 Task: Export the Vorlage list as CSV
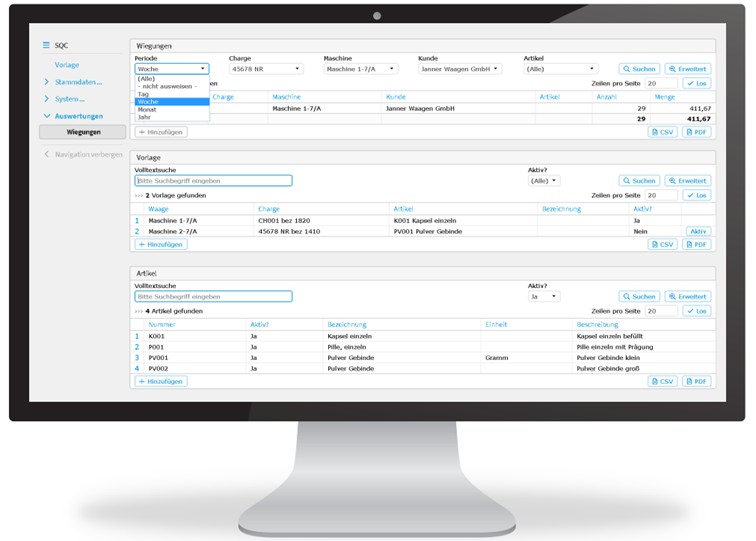[662, 244]
